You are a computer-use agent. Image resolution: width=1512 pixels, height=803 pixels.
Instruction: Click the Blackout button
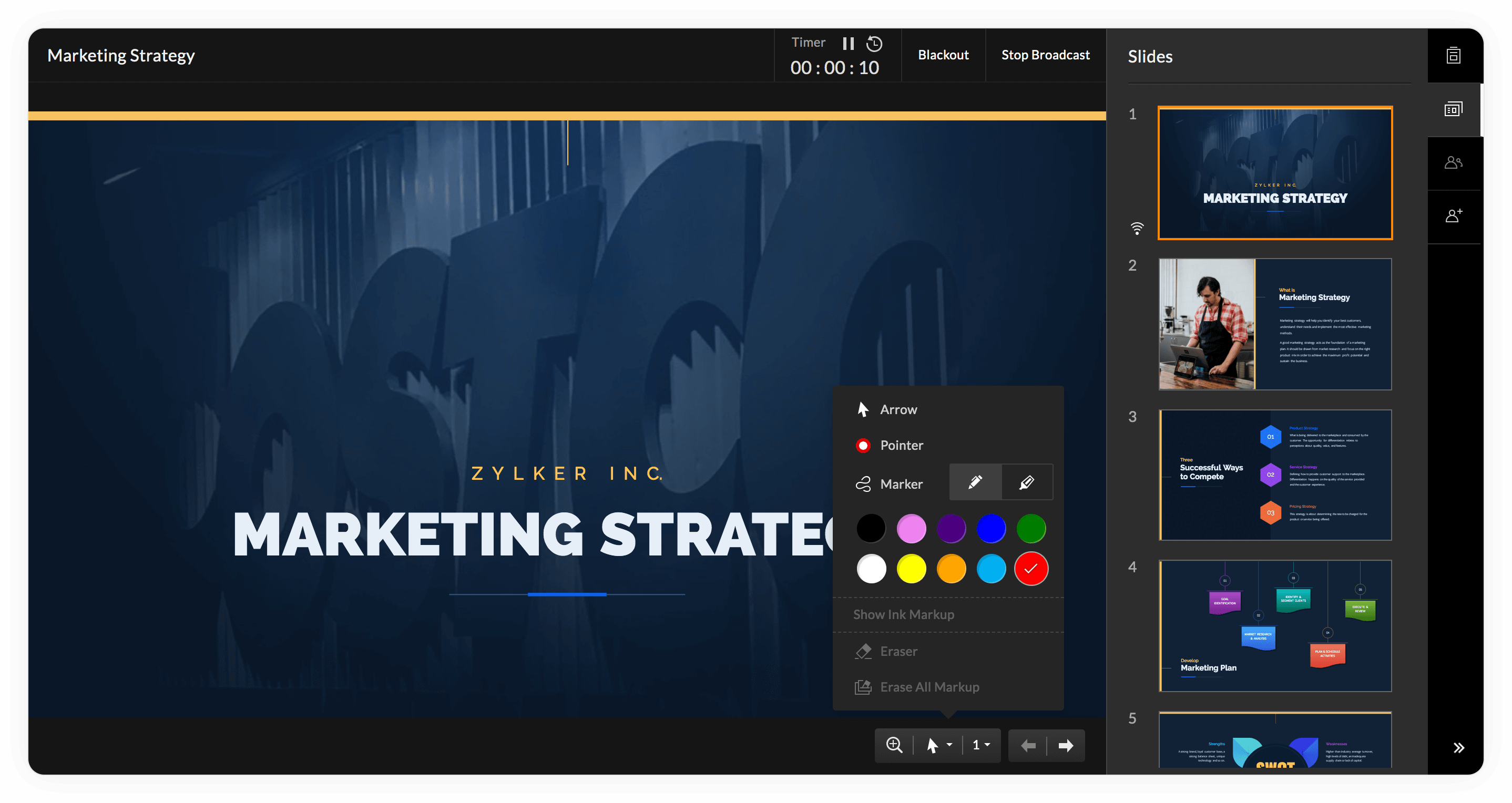click(943, 55)
